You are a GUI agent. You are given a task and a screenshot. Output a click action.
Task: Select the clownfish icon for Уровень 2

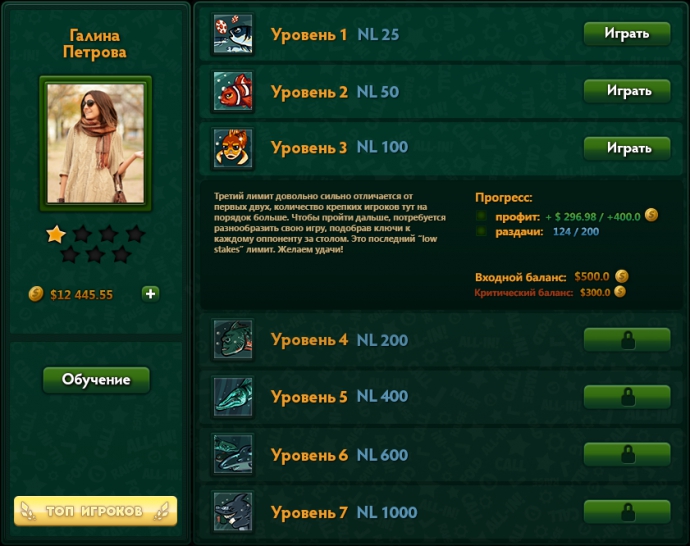pyautogui.click(x=233, y=91)
